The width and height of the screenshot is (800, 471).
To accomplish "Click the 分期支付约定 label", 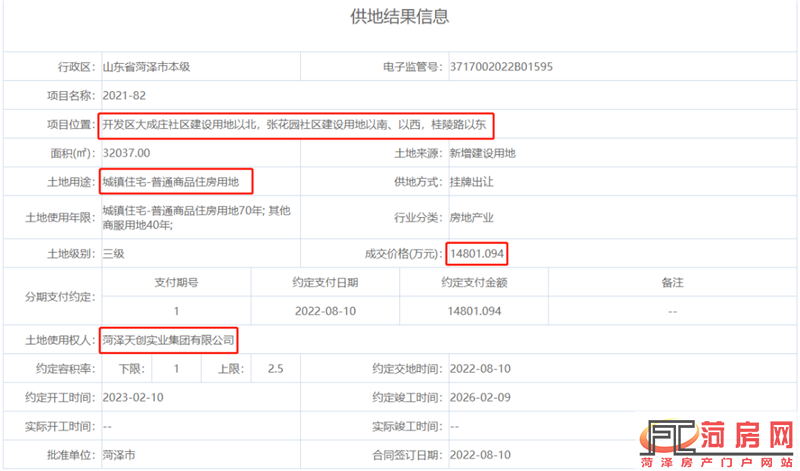I will click(61, 296).
